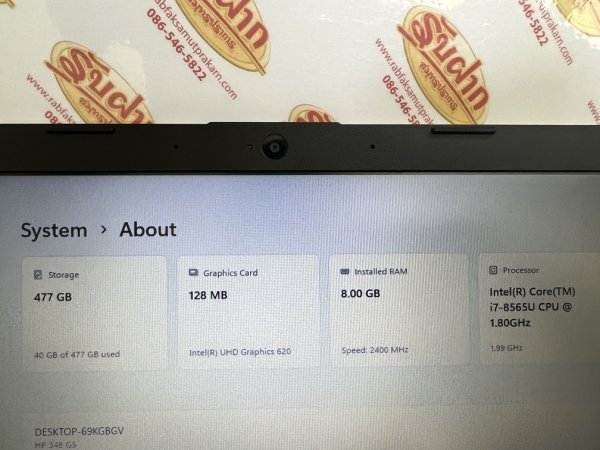Click the Processor chip icon

[493, 270]
